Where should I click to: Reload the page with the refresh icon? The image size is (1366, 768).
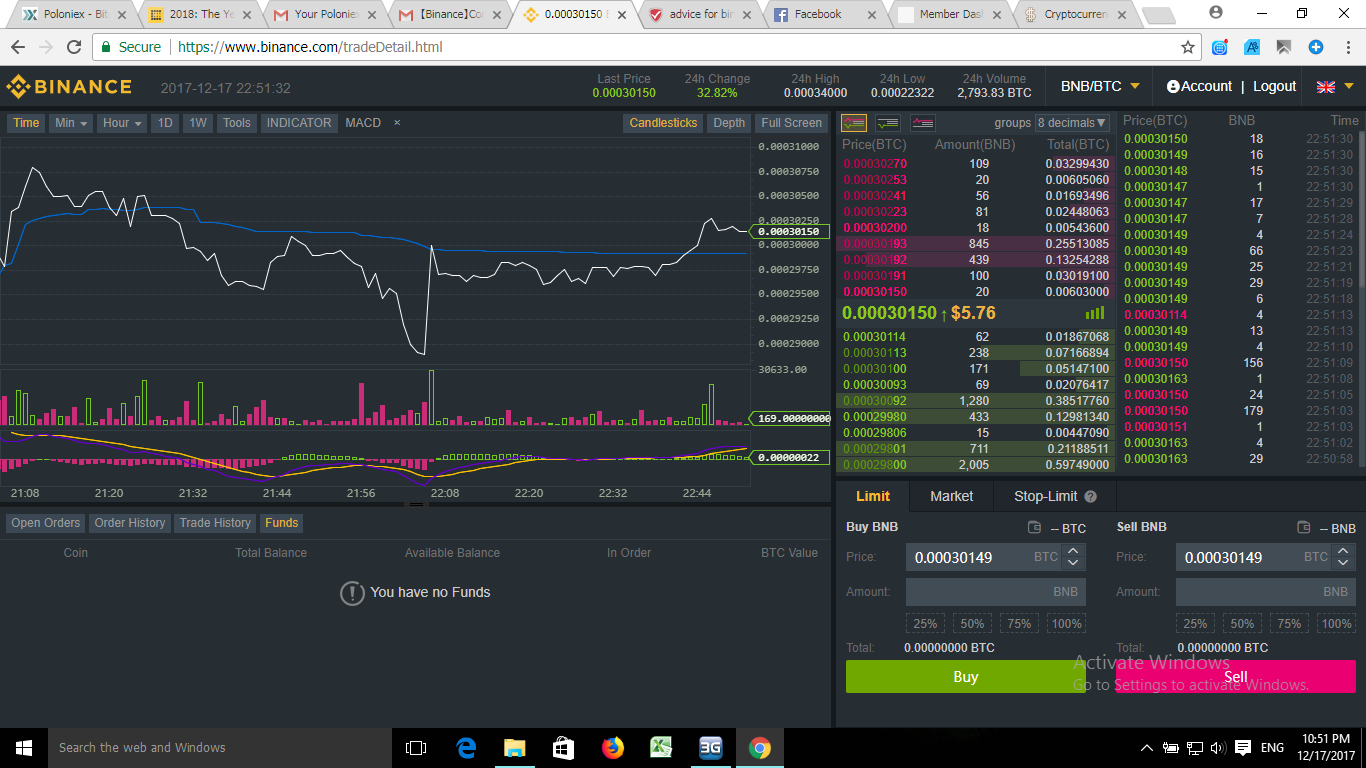[x=74, y=47]
